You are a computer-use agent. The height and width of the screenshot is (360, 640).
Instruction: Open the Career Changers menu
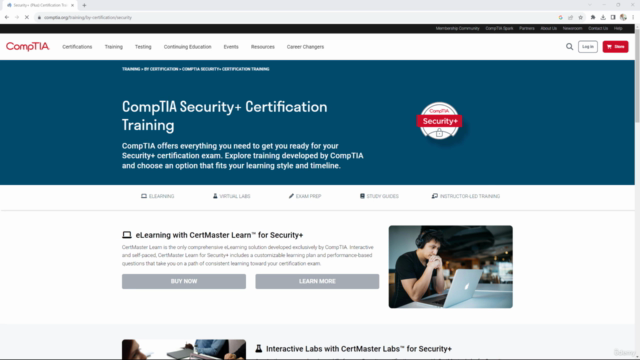click(305, 47)
